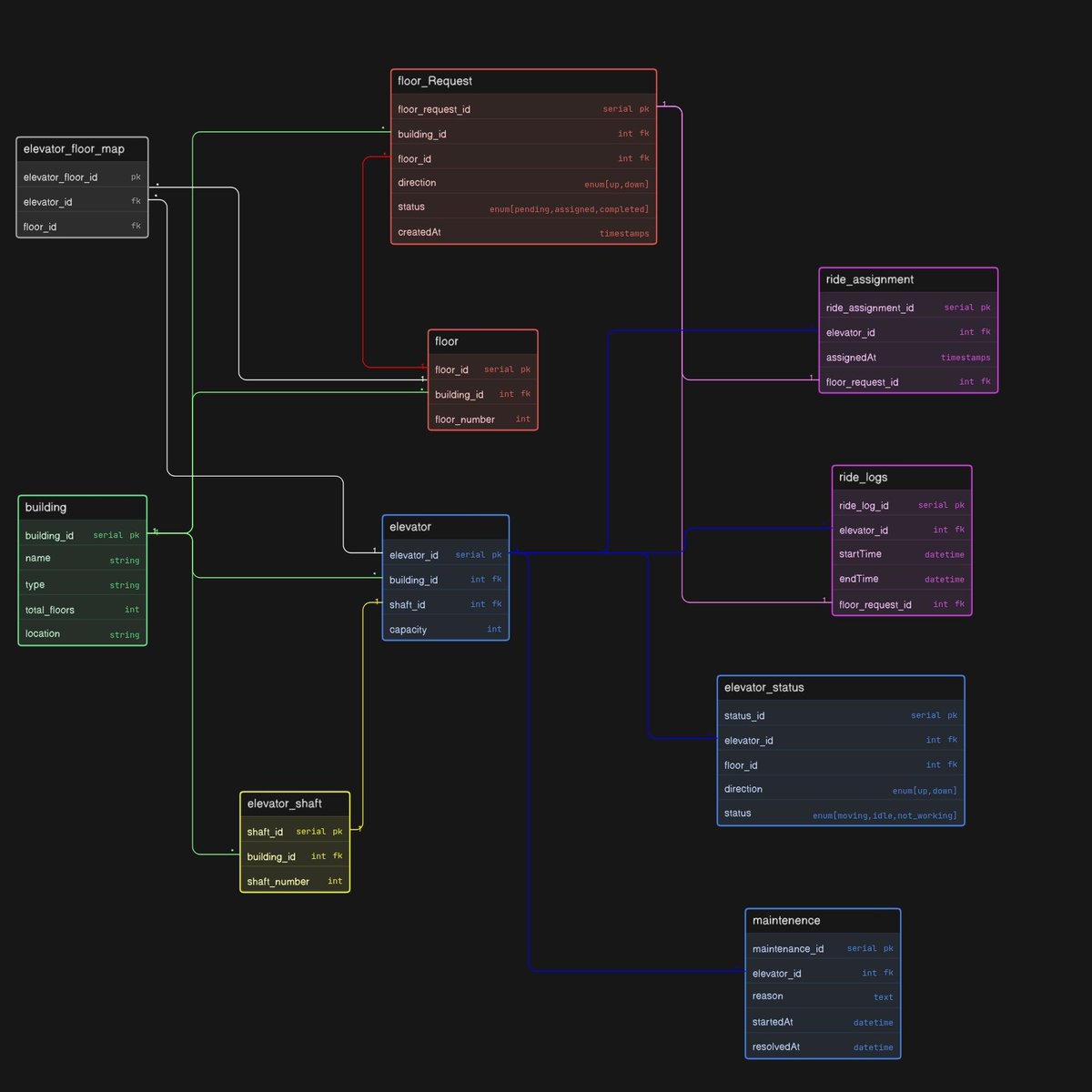Select endTime datetime row
Image resolution: width=1092 pixels, height=1092 pixels.
pos(902,579)
